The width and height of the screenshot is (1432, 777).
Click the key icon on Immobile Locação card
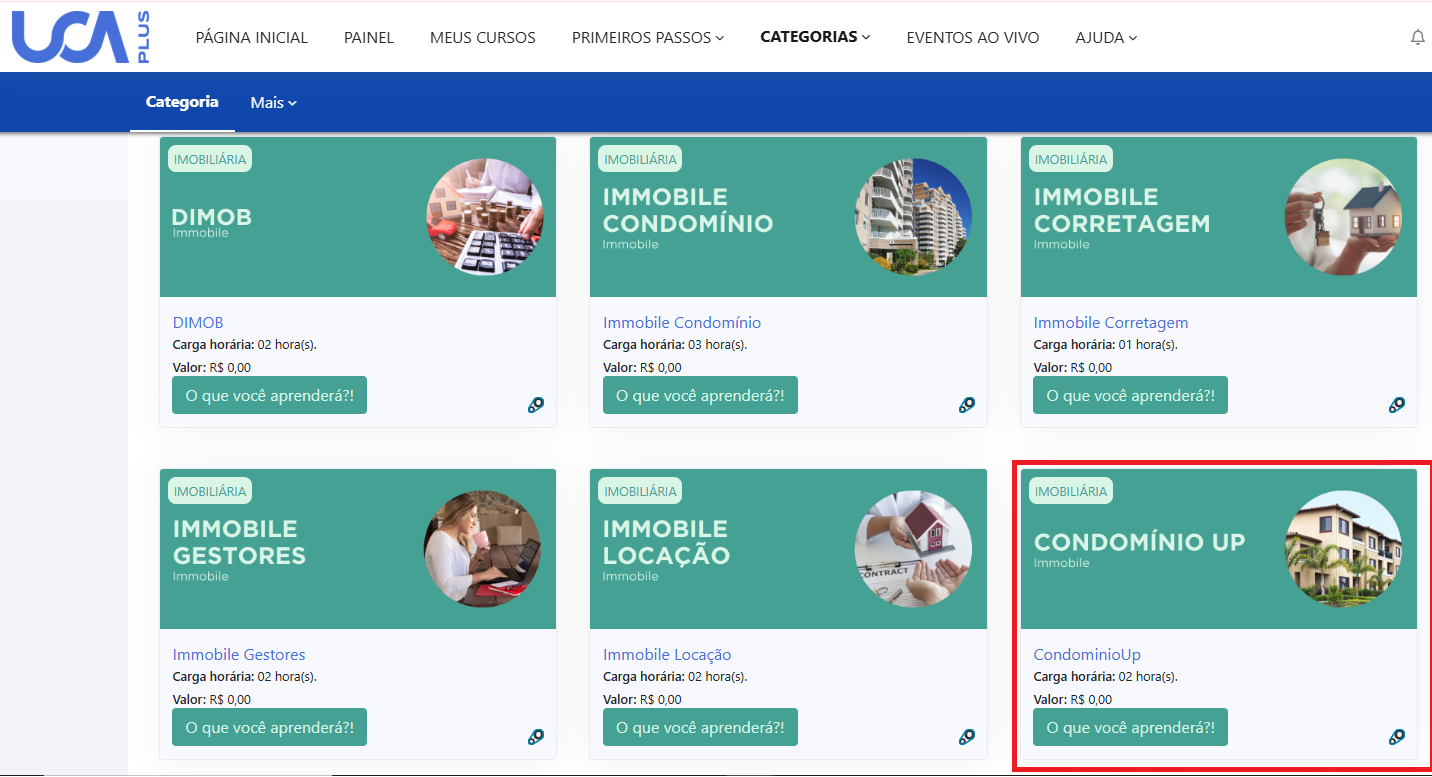click(967, 737)
